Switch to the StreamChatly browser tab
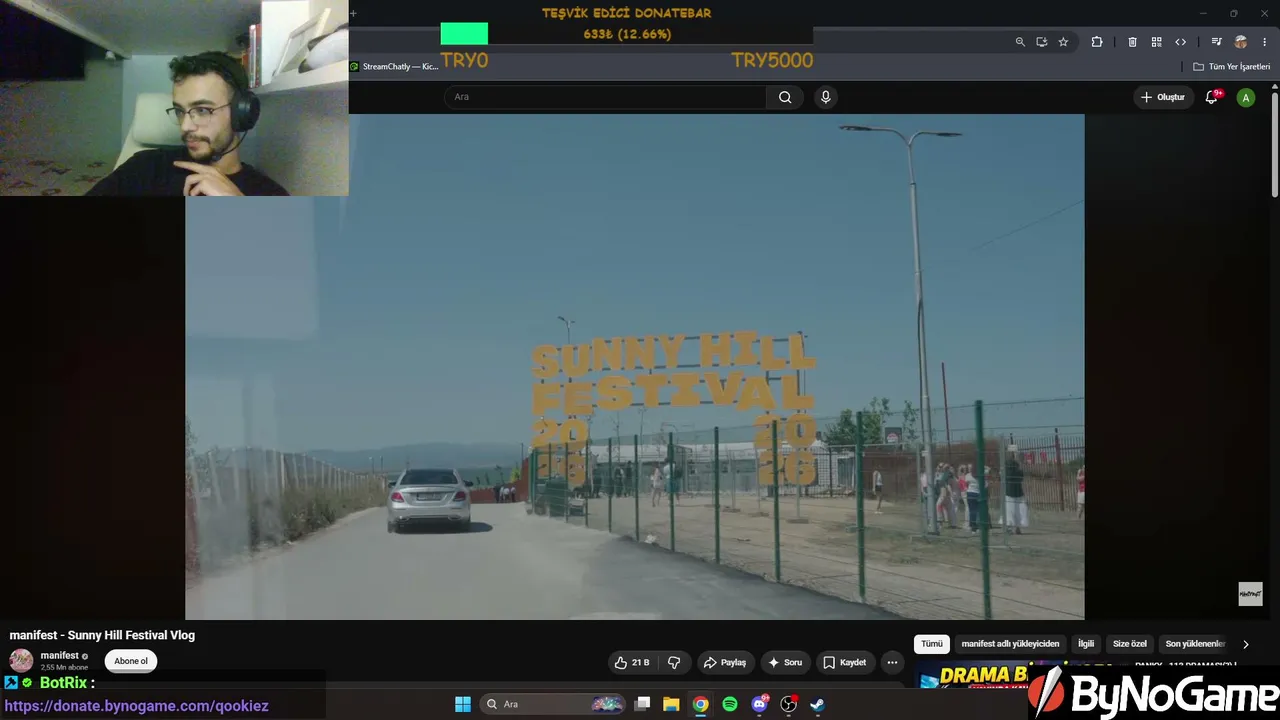The width and height of the screenshot is (1280, 720). 395,66
